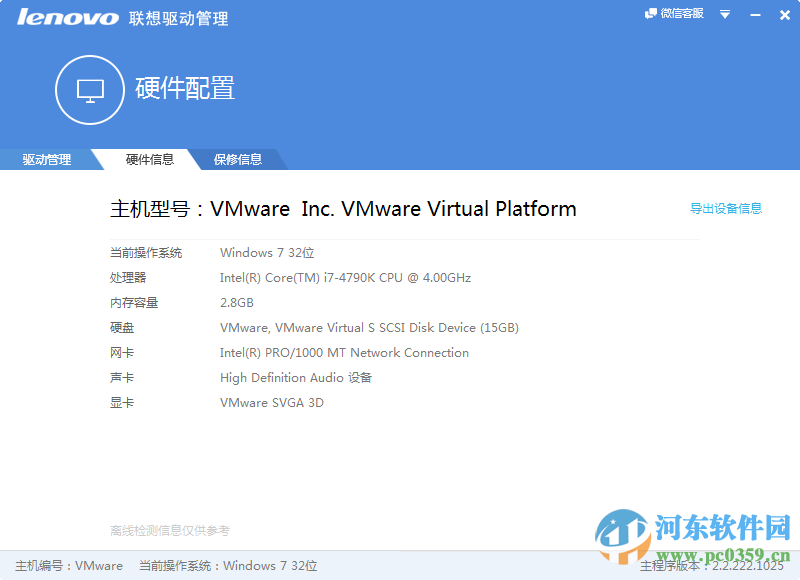Click the 主机编号 VMware text in status bar
800x580 pixels.
[68, 566]
